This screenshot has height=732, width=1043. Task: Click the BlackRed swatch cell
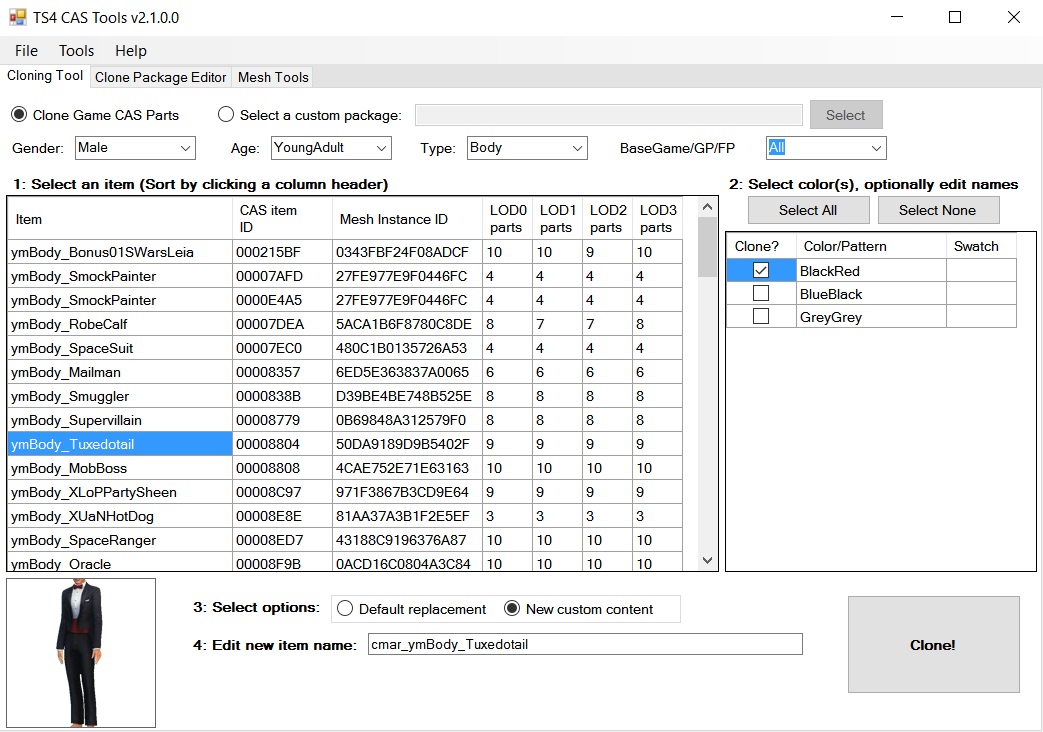pyautogui.click(x=981, y=271)
